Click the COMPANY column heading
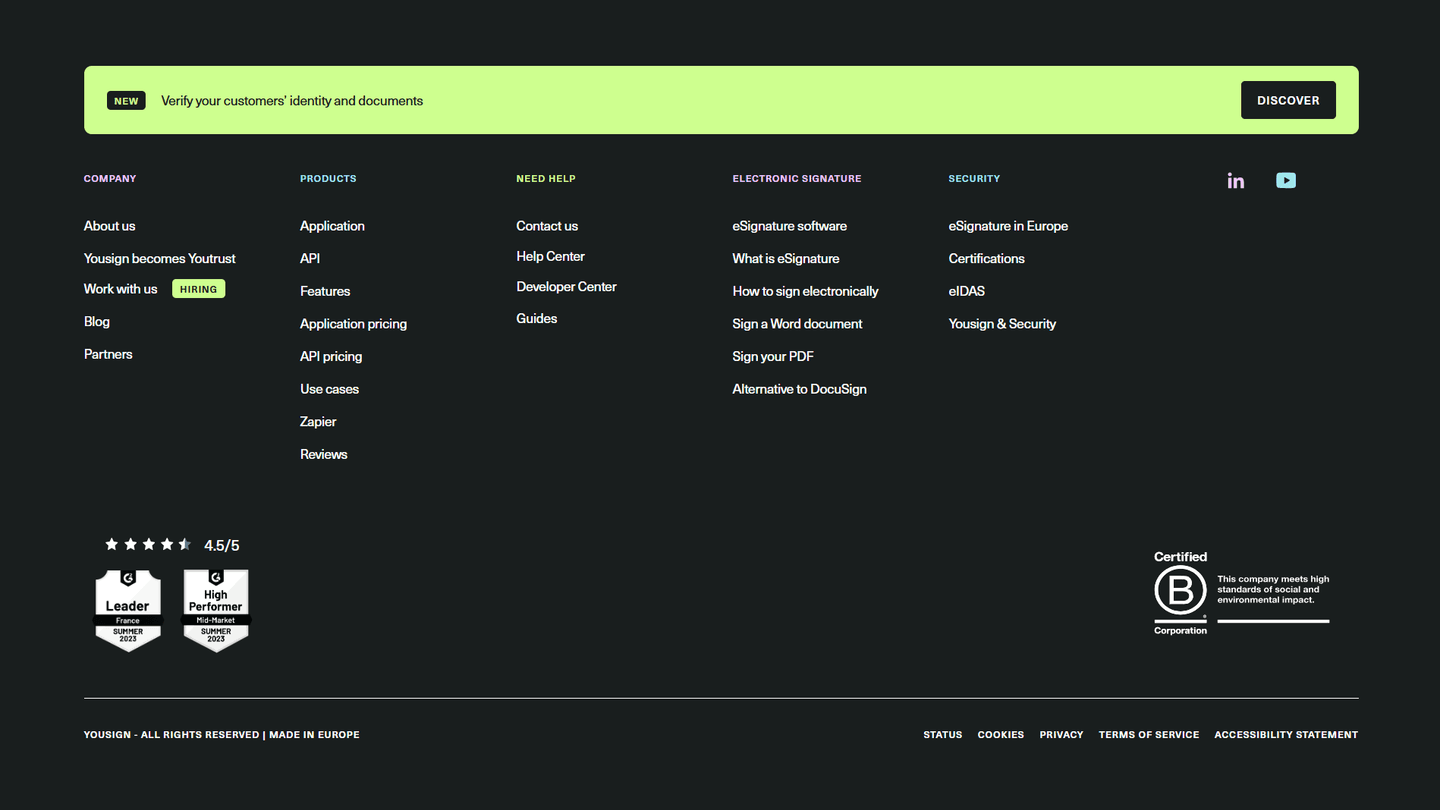 [110, 179]
